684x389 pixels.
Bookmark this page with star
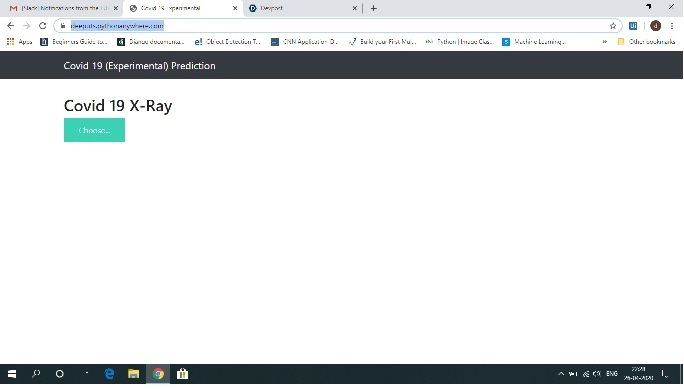click(613, 26)
